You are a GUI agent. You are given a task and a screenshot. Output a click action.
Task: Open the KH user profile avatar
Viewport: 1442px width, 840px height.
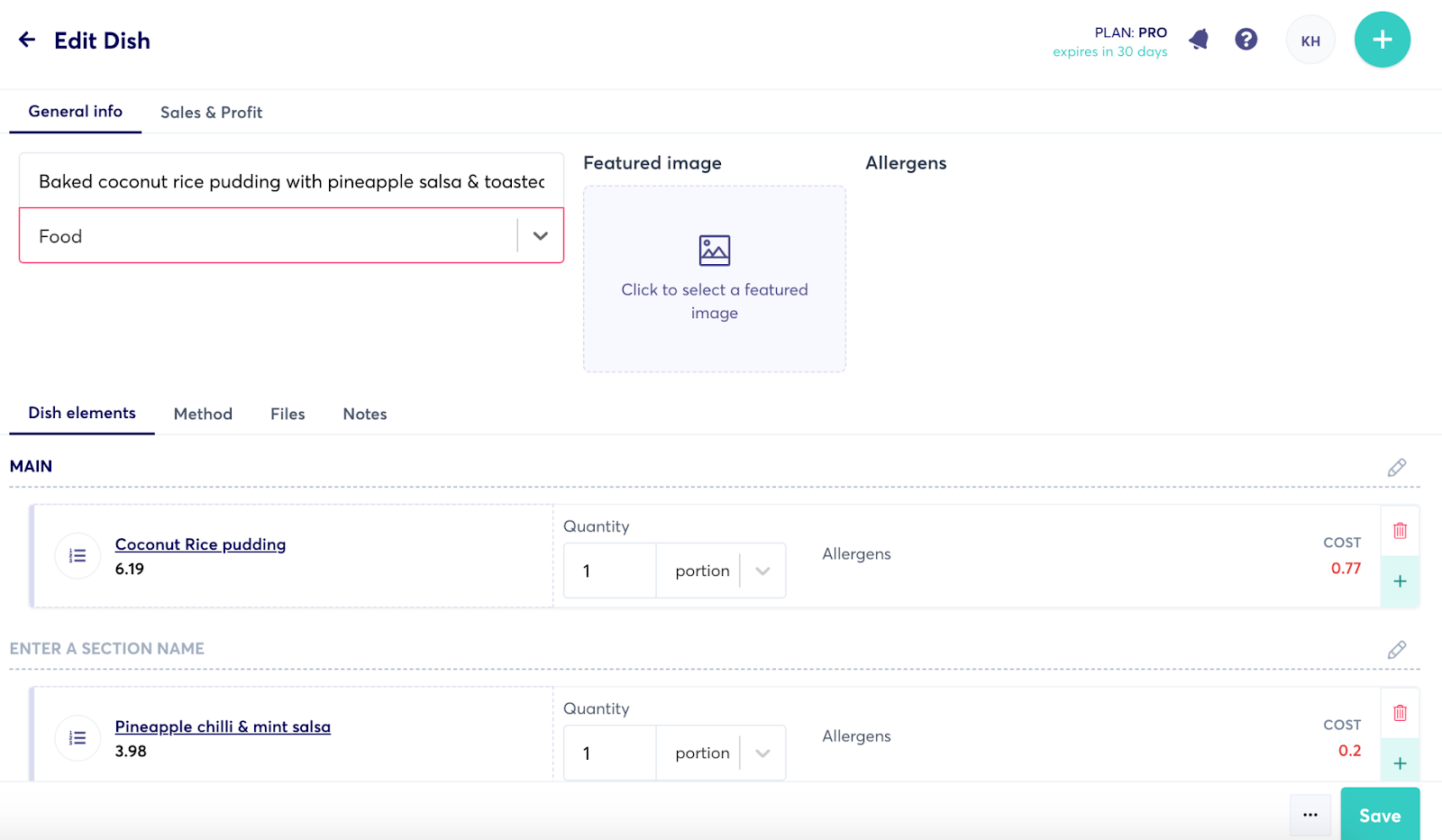pyautogui.click(x=1310, y=41)
